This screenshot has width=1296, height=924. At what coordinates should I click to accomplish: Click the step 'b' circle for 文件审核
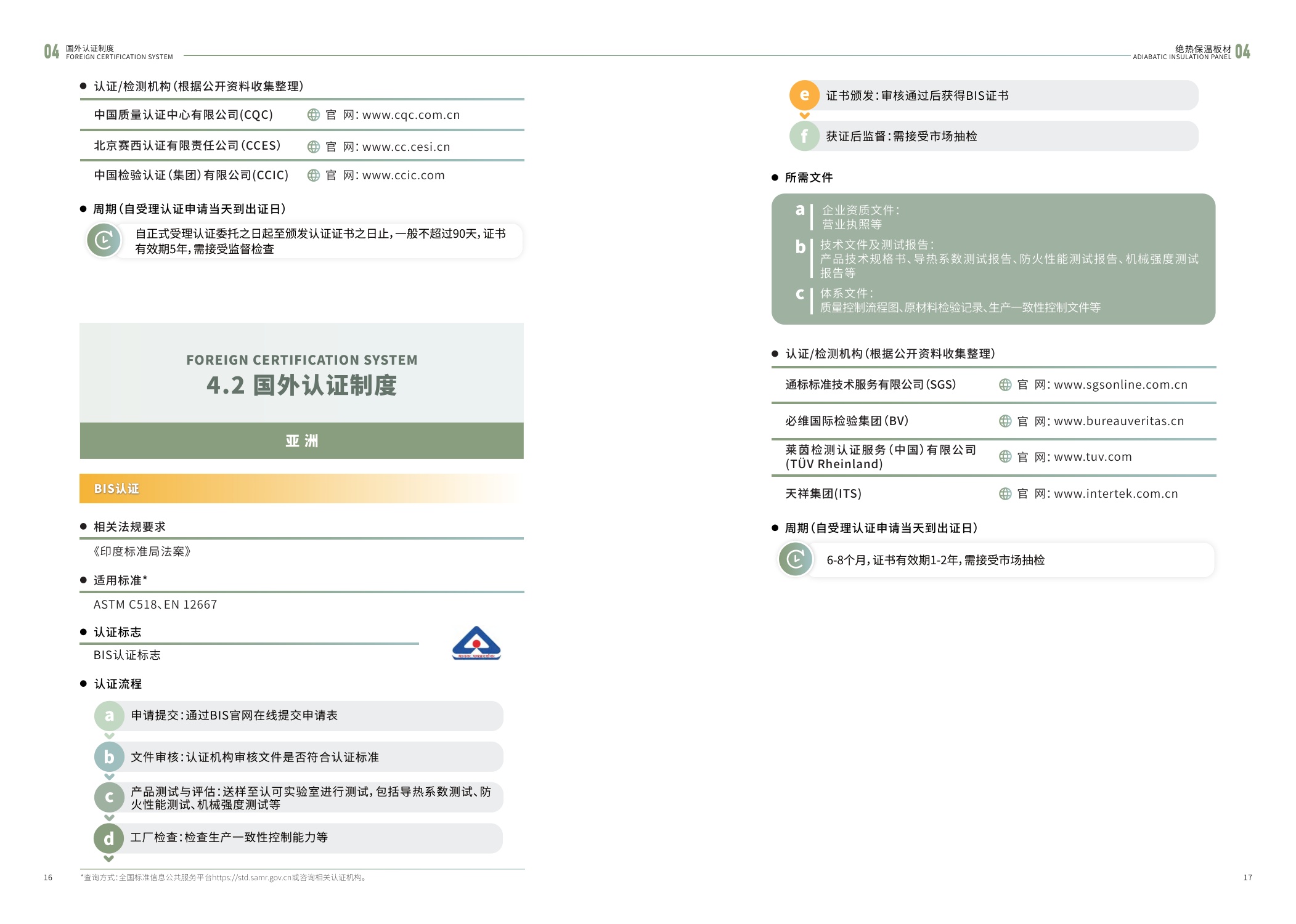click(109, 757)
